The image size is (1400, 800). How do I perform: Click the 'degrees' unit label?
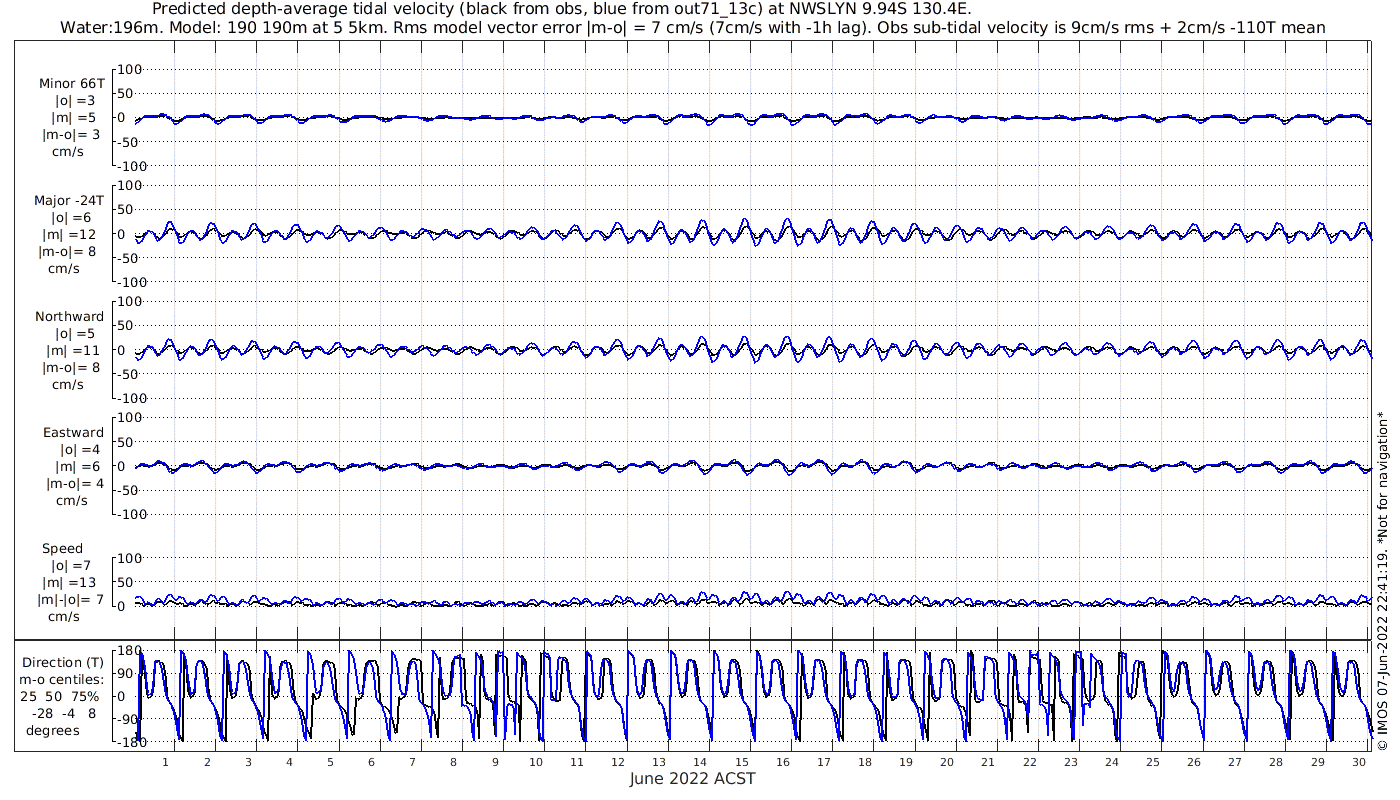pos(53,730)
